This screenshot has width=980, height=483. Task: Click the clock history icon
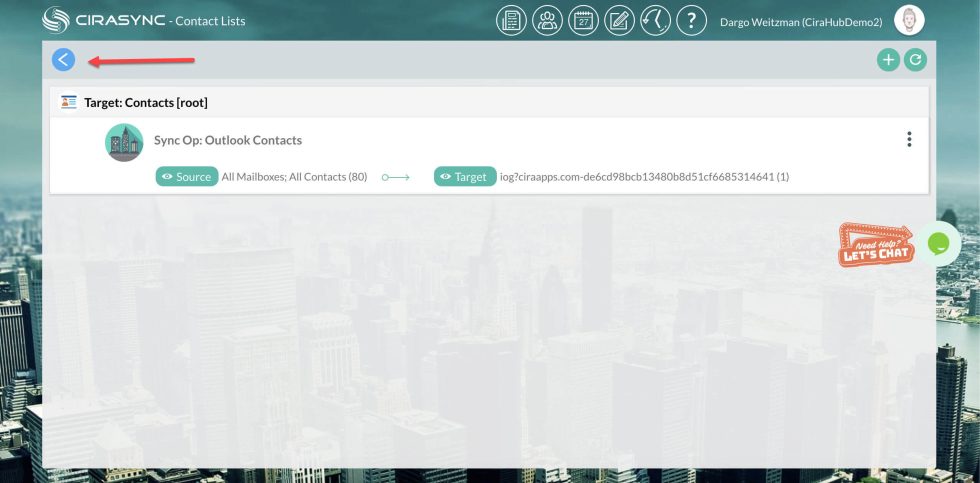[656, 20]
